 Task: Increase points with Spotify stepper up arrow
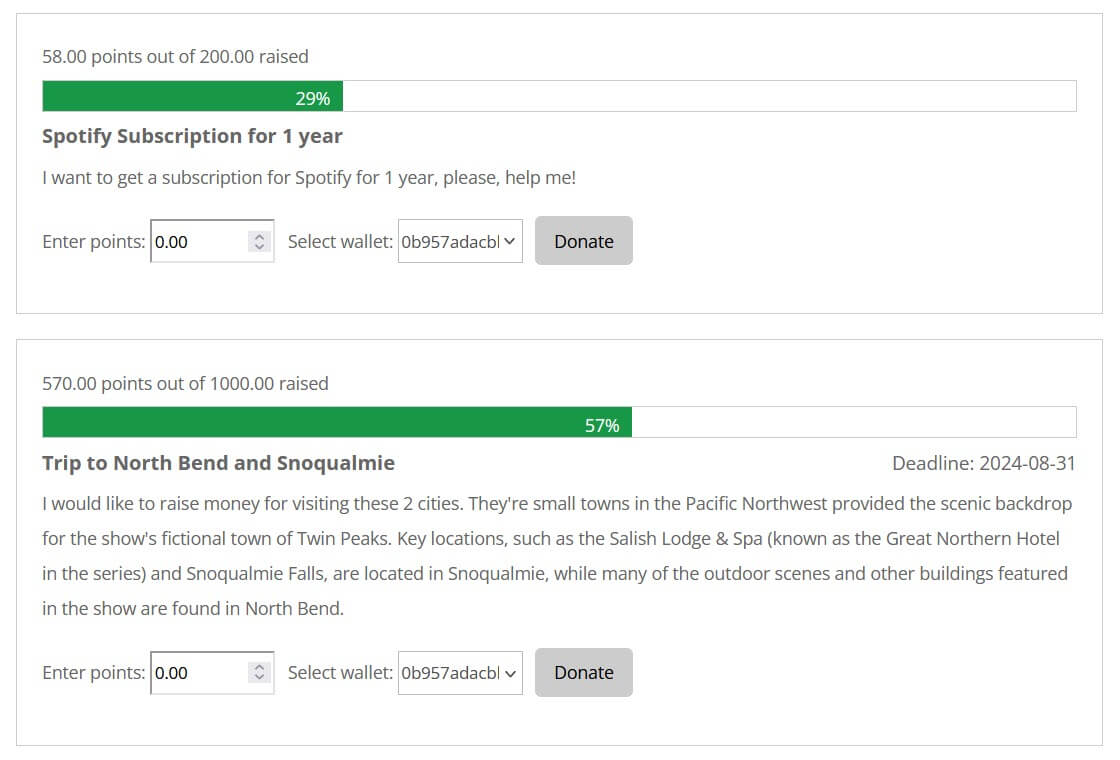pos(260,237)
